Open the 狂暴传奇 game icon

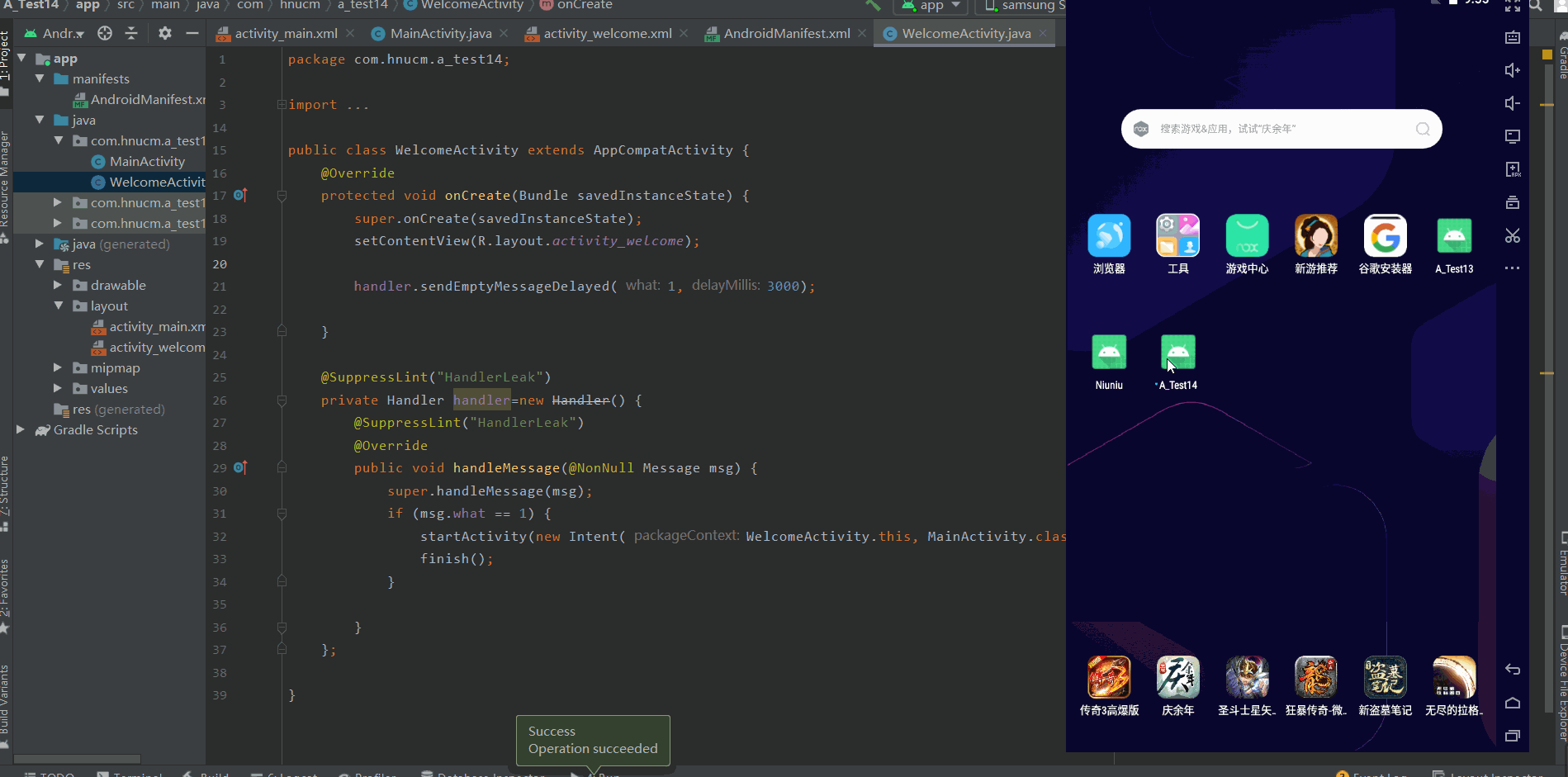(x=1316, y=677)
